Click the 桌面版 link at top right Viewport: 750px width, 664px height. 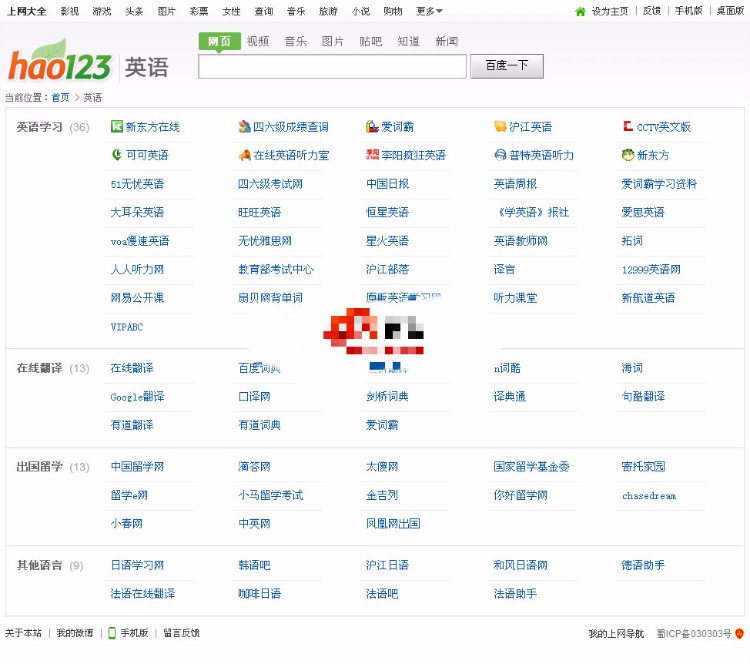pos(730,11)
